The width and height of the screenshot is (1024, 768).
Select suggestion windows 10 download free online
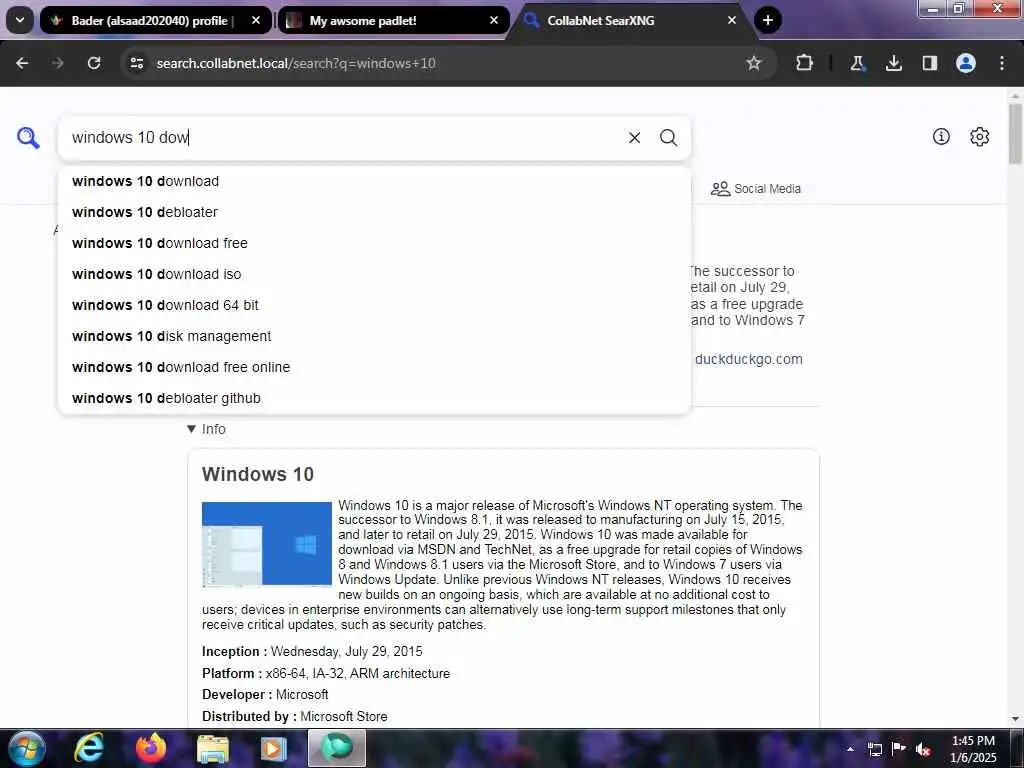click(x=374, y=367)
